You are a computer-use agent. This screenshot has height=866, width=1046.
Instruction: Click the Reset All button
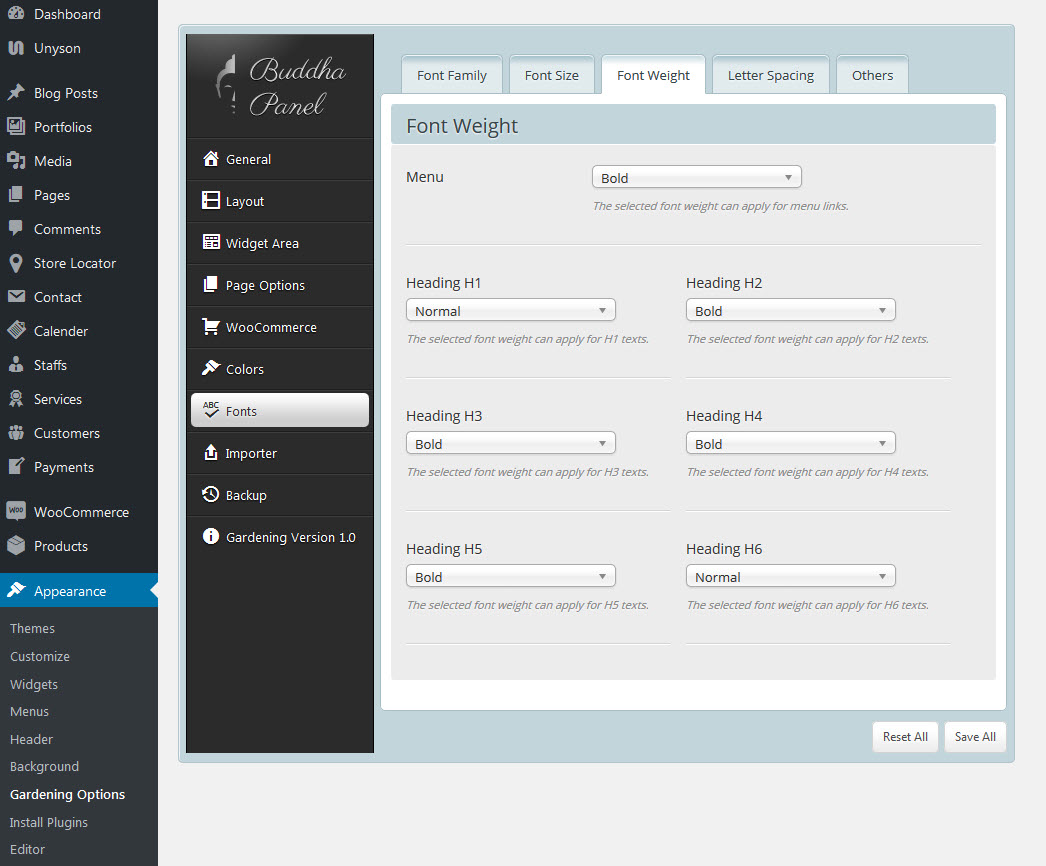[x=905, y=737]
